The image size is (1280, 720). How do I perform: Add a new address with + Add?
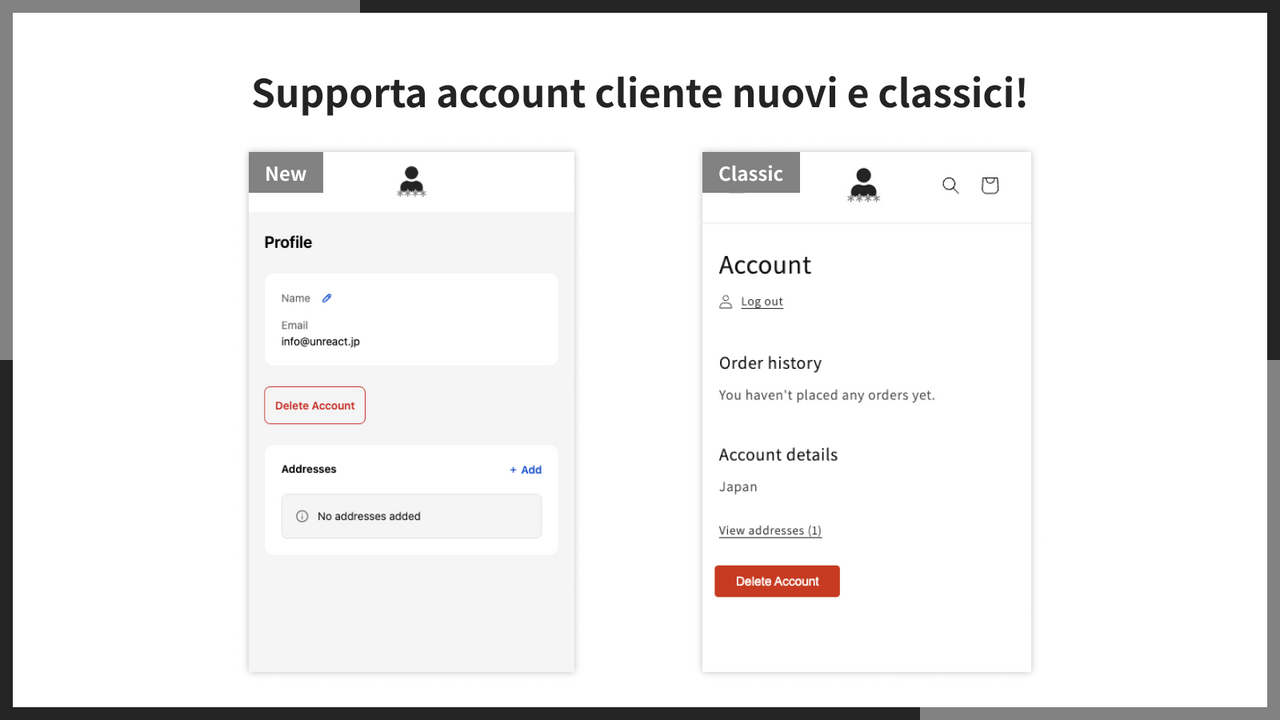point(526,470)
